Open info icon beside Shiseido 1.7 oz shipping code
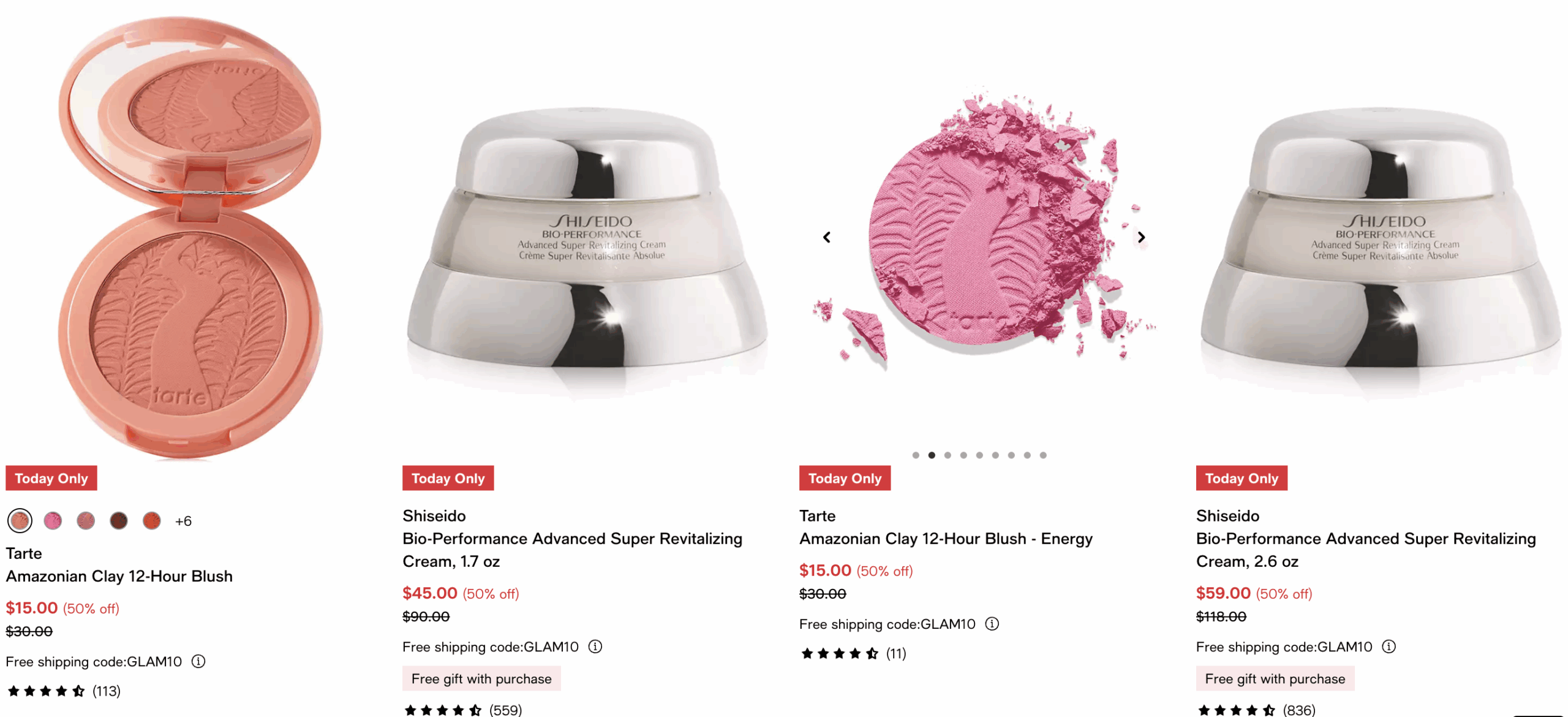 tap(595, 647)
